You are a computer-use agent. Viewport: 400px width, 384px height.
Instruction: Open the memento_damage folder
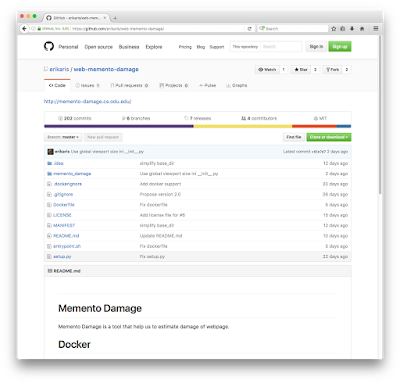[72, 174]
